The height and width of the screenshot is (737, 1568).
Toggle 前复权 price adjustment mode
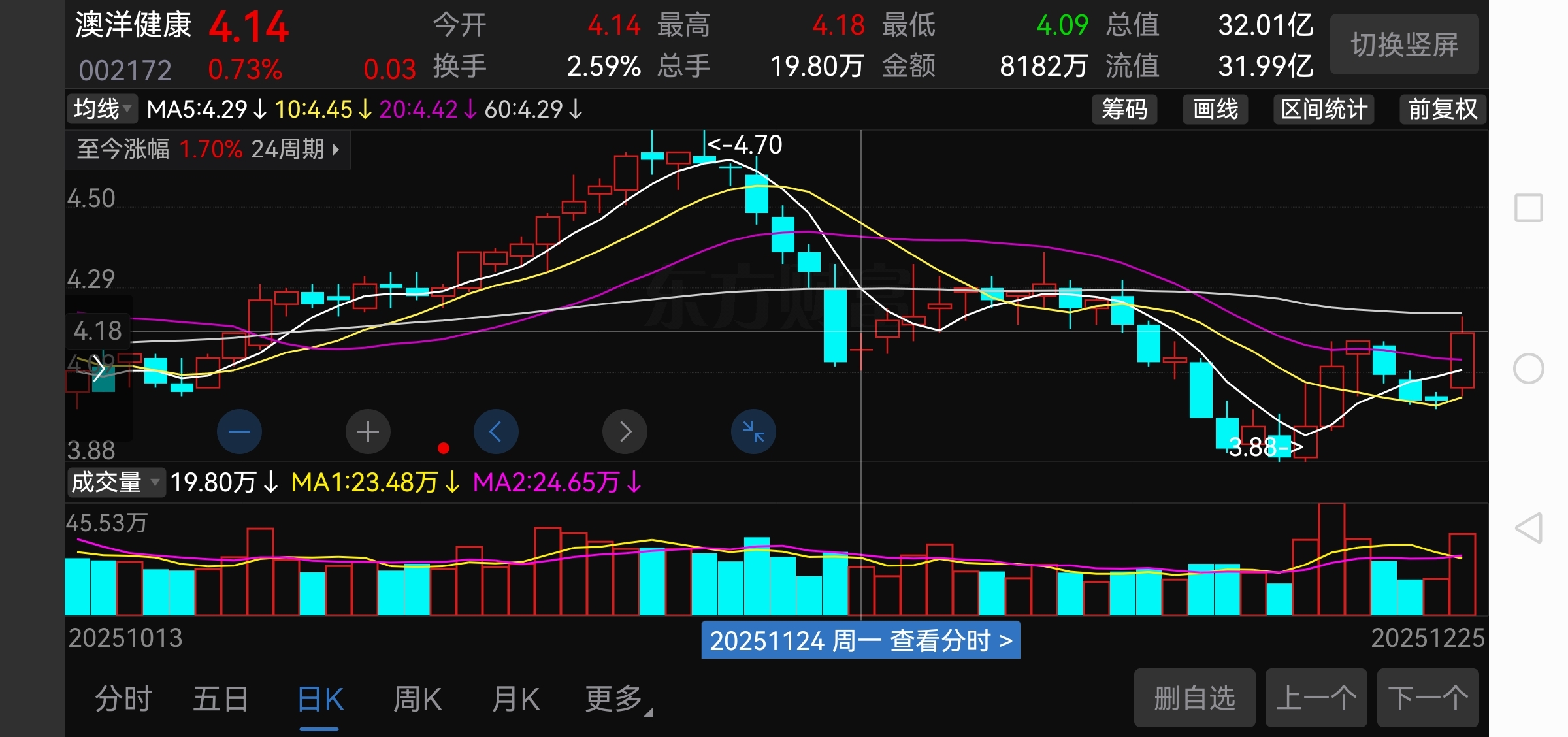[x=1443, y=109]
